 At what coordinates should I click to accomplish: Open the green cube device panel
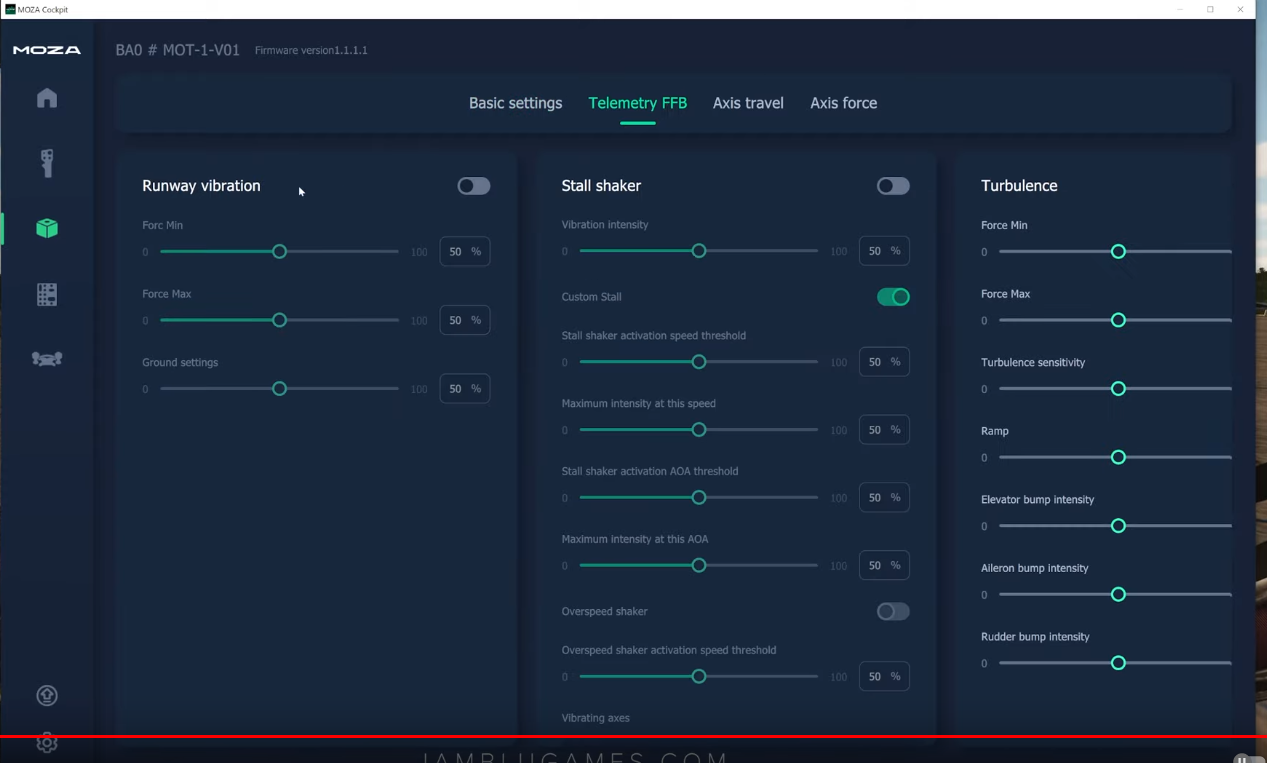46,228
